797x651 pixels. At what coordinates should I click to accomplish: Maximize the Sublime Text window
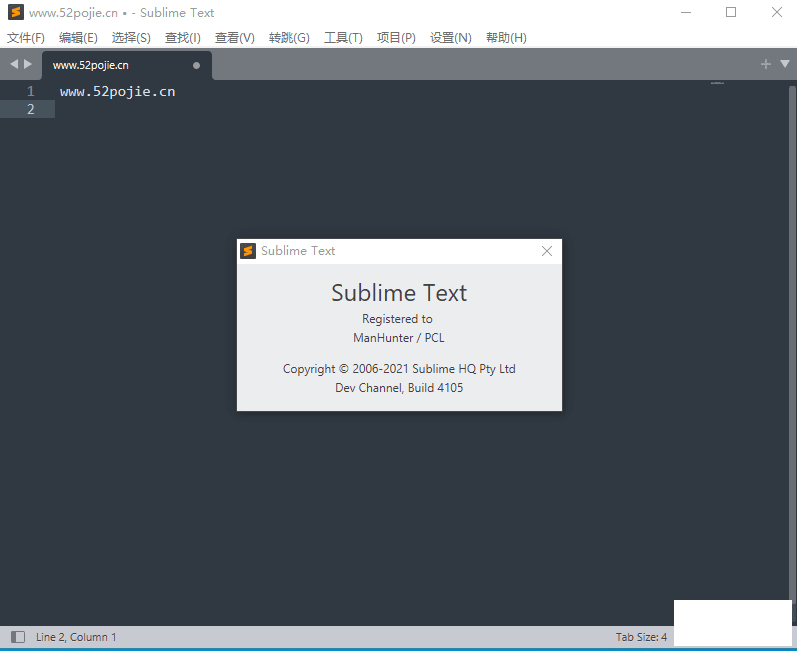[x=731, y=12]
